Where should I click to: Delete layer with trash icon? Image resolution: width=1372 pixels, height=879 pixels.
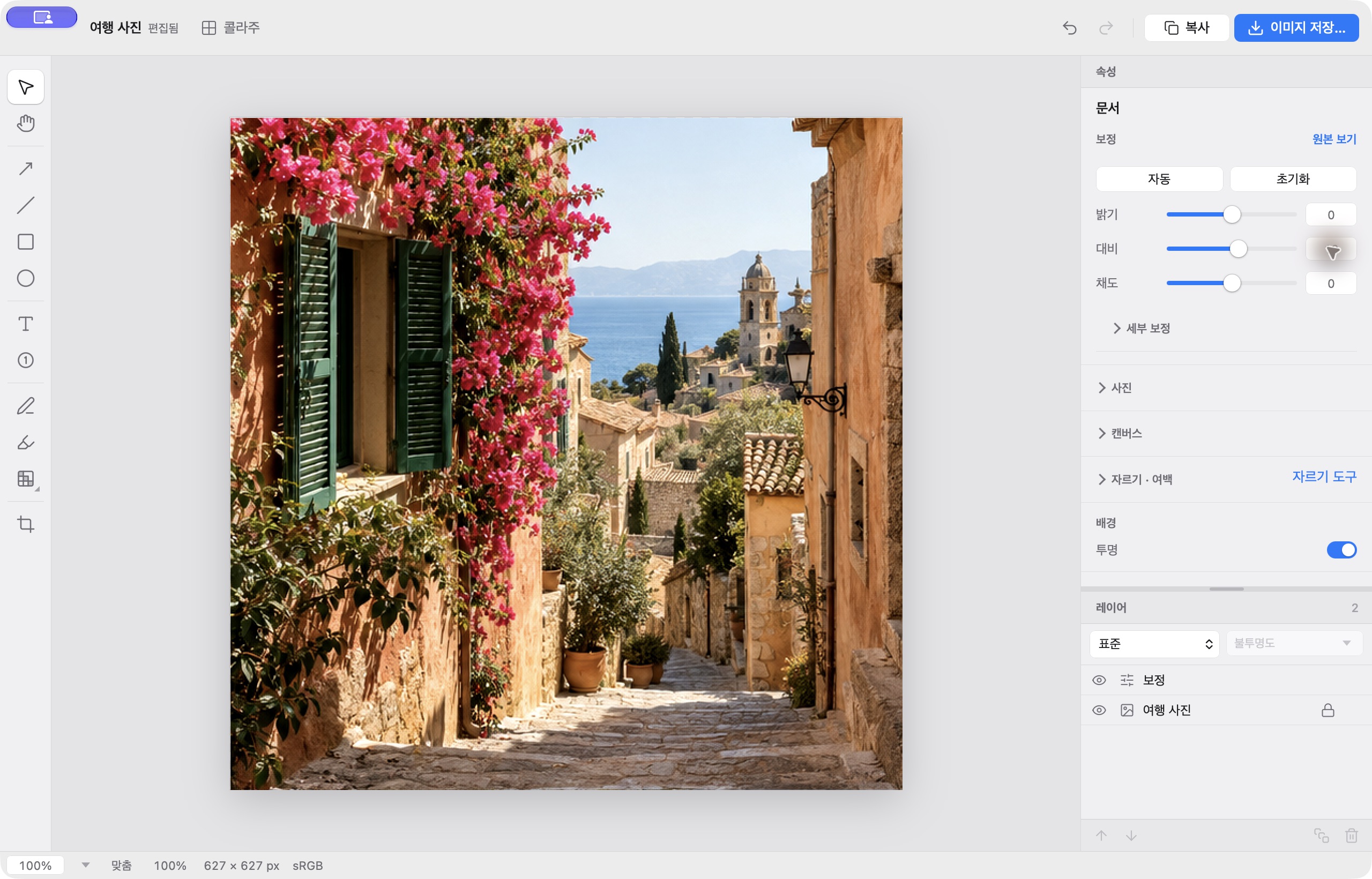coord(1351,836)
